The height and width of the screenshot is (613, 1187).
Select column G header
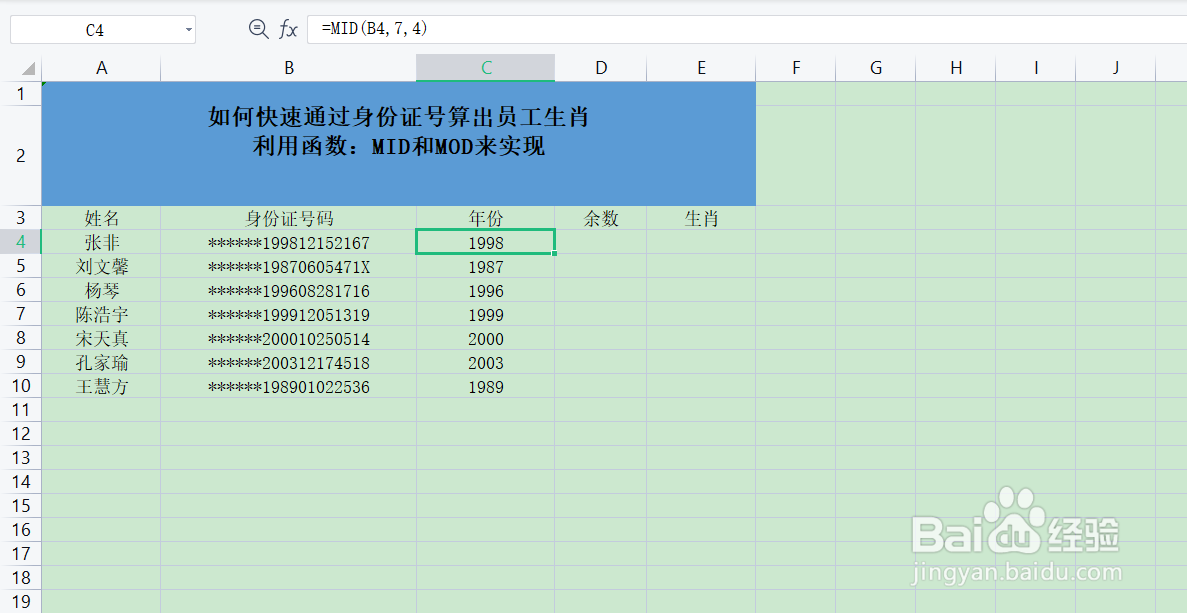[x=876, y=68]
